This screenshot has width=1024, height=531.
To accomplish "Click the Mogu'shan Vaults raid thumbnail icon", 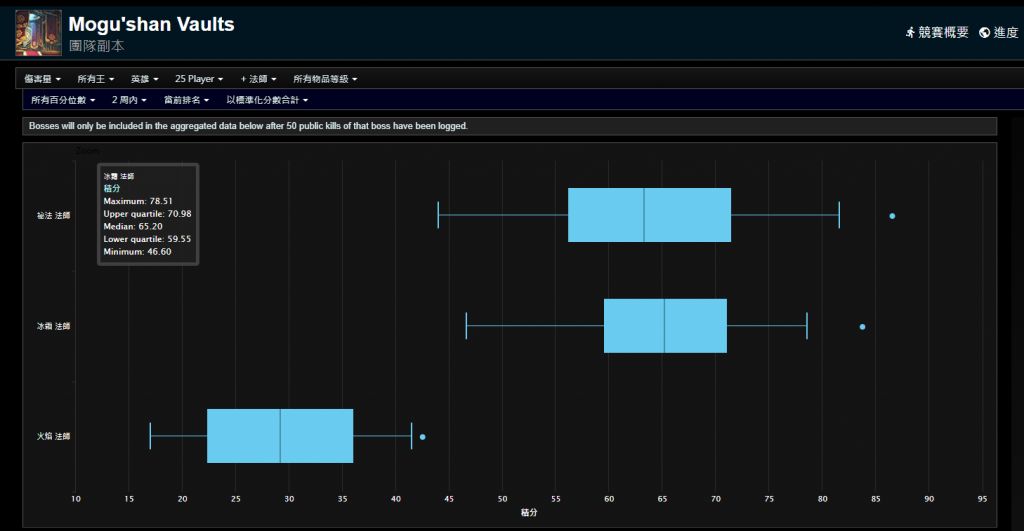I will click(38, 33).
